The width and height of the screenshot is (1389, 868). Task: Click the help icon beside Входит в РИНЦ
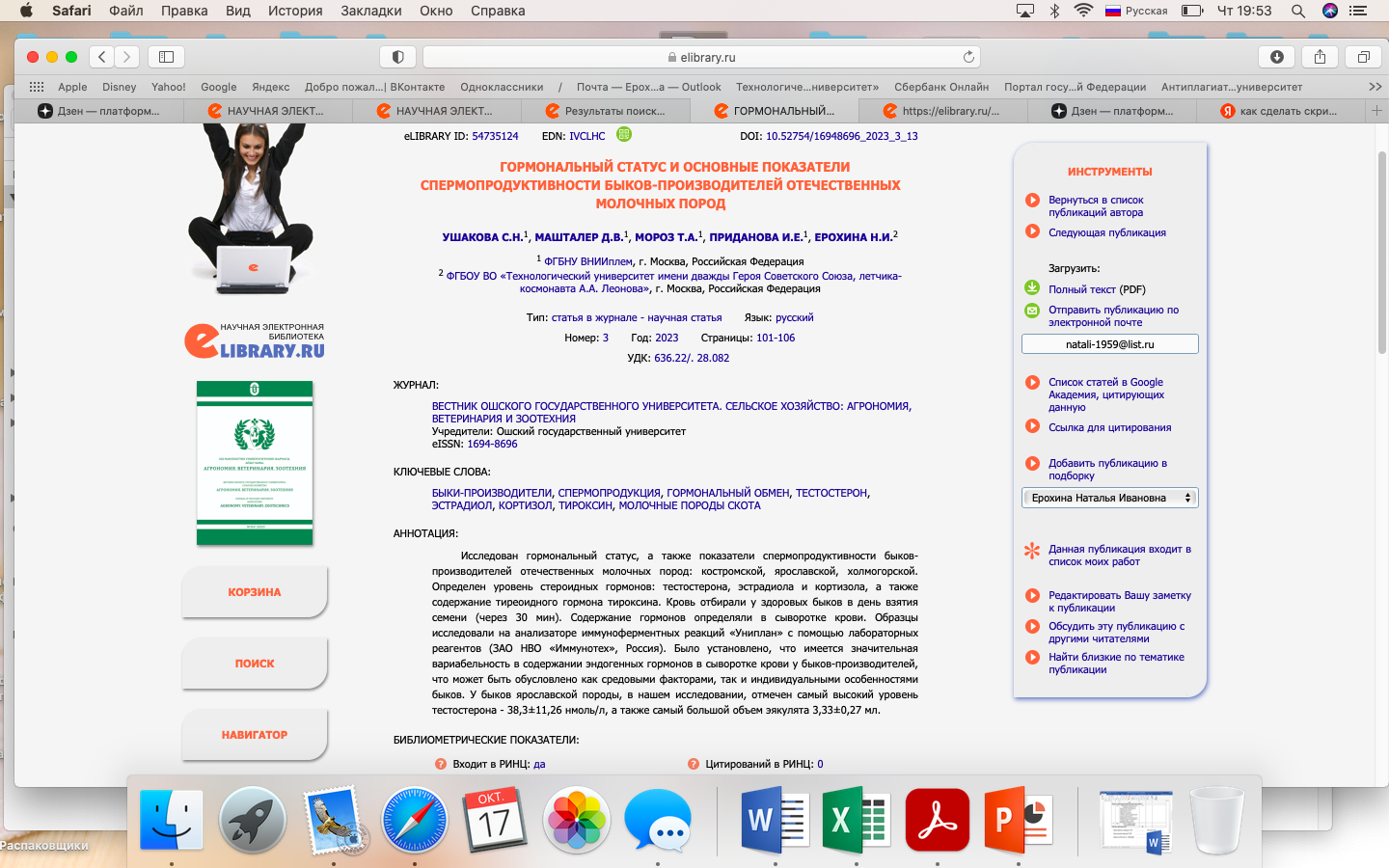click(x=441, y=764)
